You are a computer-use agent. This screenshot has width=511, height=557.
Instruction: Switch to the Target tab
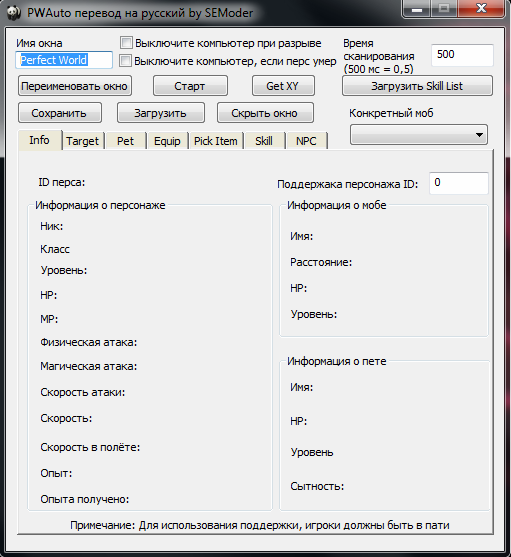point(82,141)
